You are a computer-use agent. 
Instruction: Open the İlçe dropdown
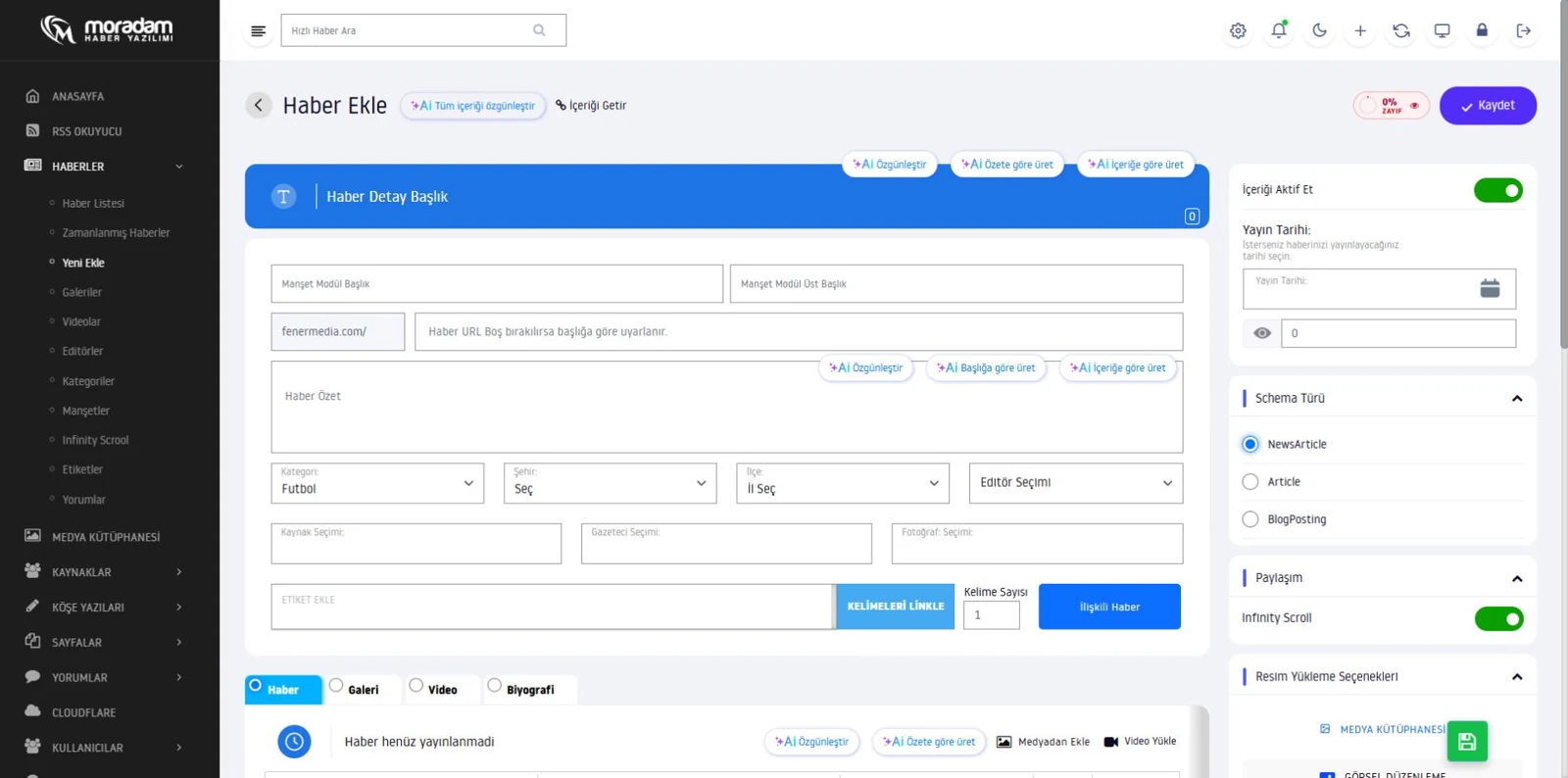coord(843,483)
